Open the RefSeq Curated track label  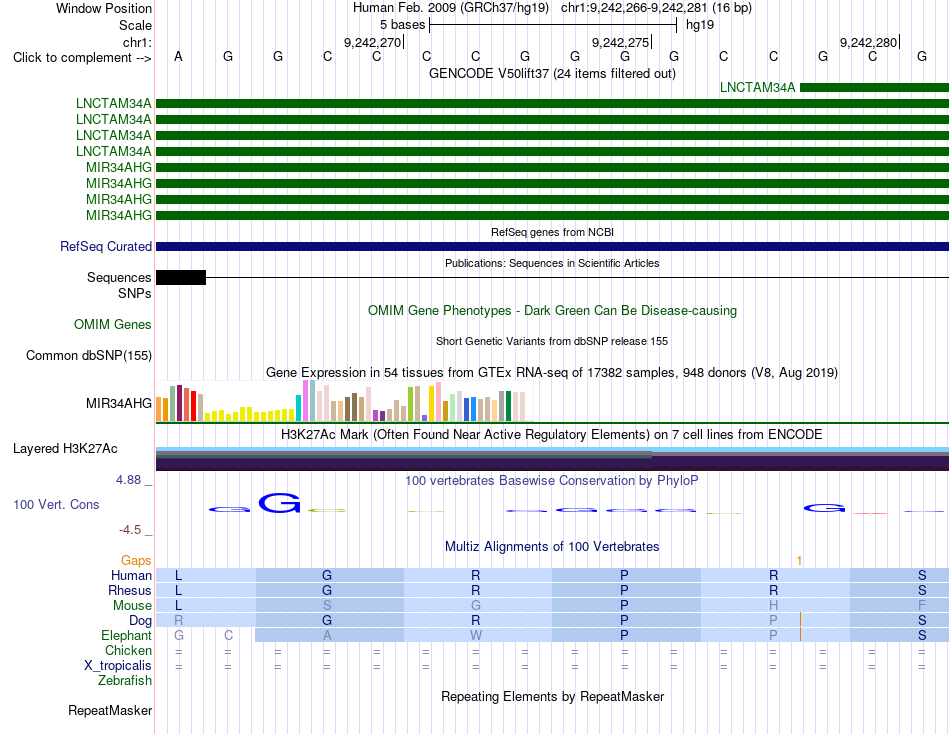coord(106,247)
